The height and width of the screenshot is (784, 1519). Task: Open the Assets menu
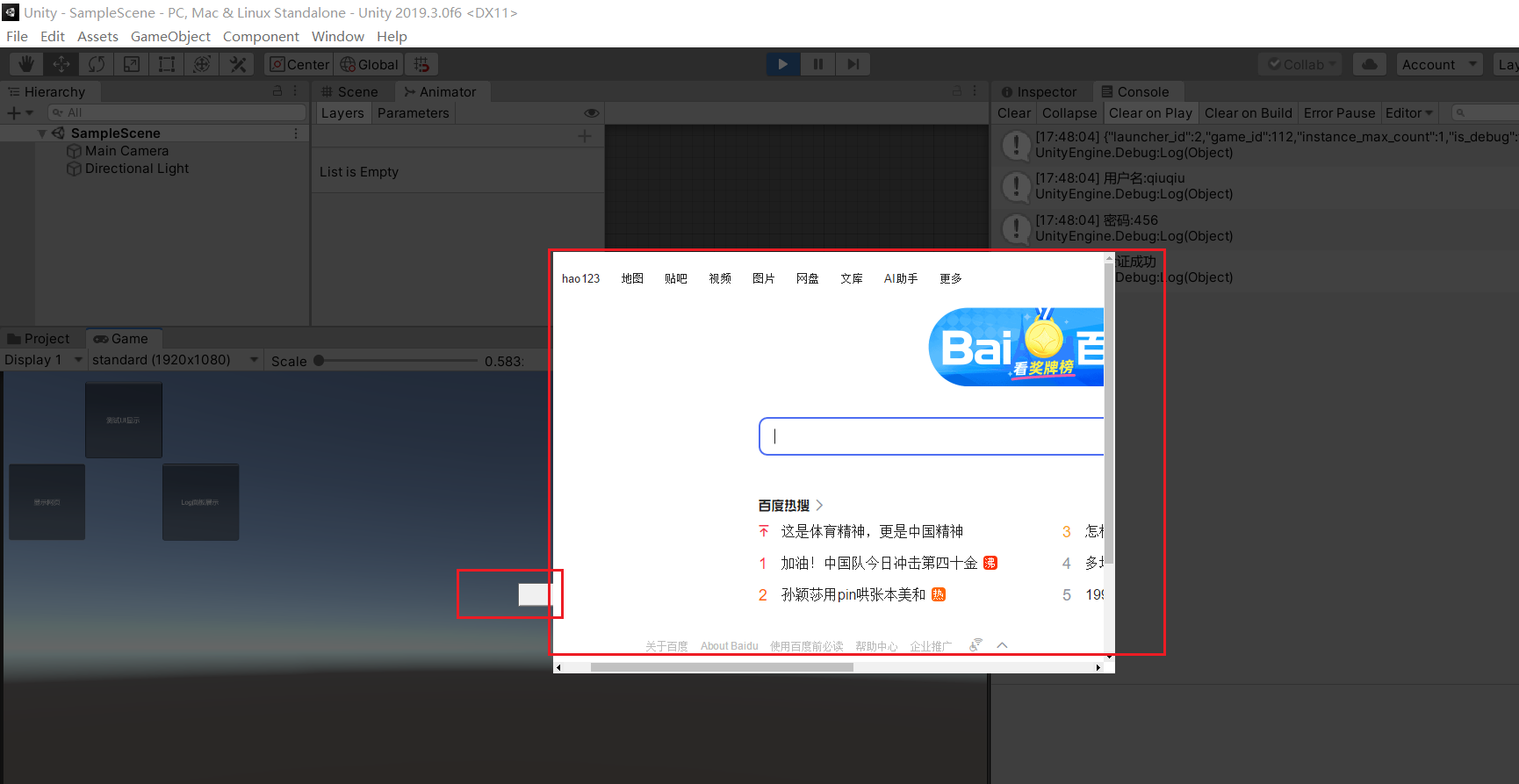(97, 36)
